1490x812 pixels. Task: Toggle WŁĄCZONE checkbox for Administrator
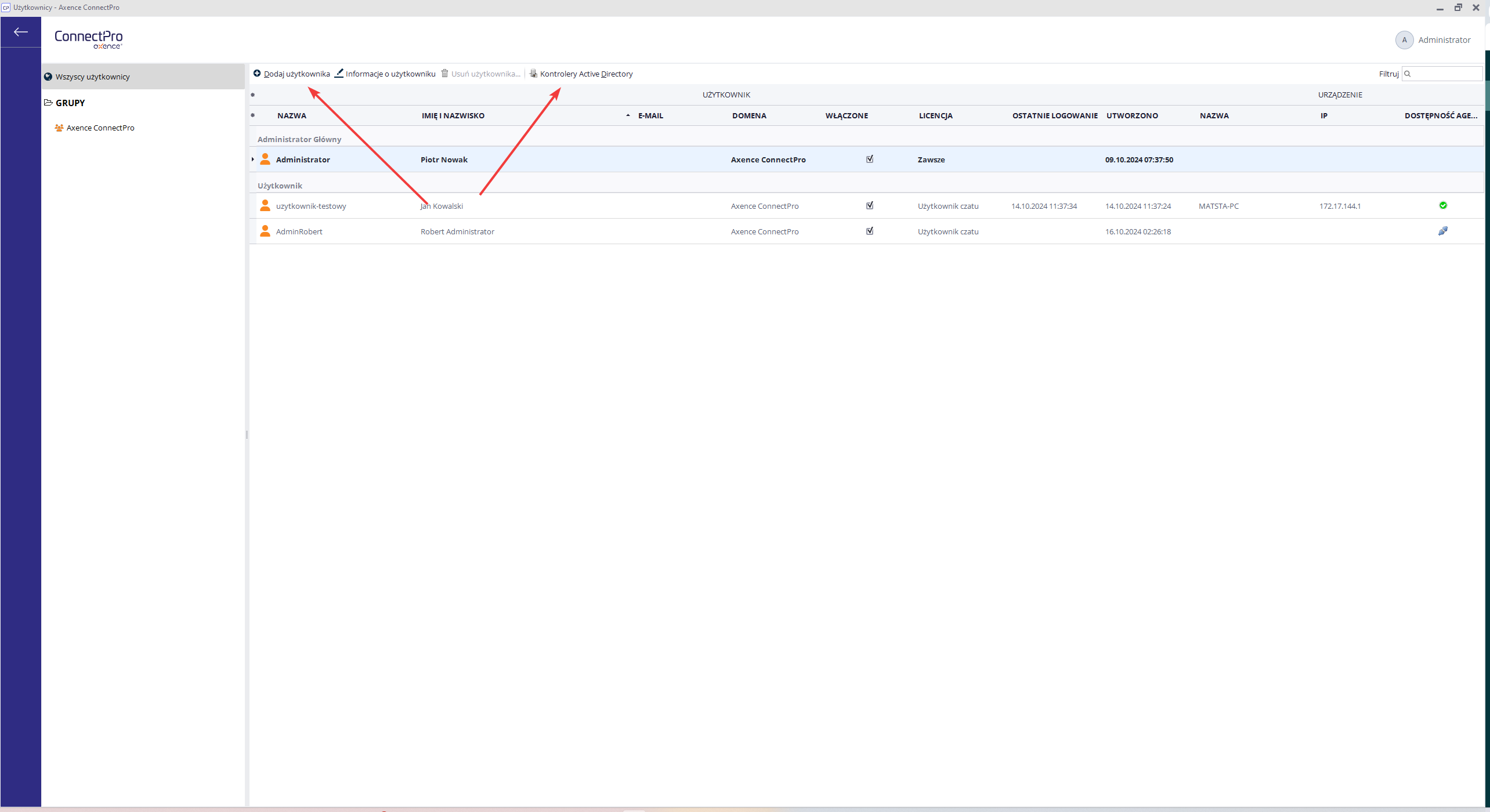coord(870,159)
